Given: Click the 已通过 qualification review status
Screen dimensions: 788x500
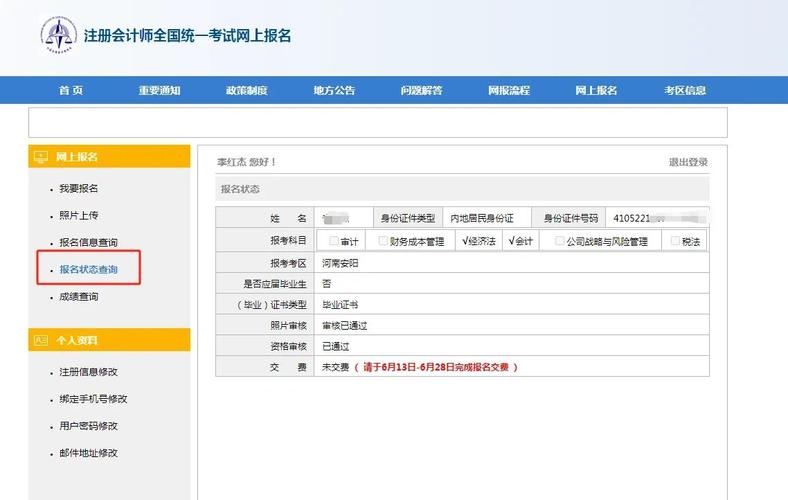Looking at the screenshot, I should 336,347.
